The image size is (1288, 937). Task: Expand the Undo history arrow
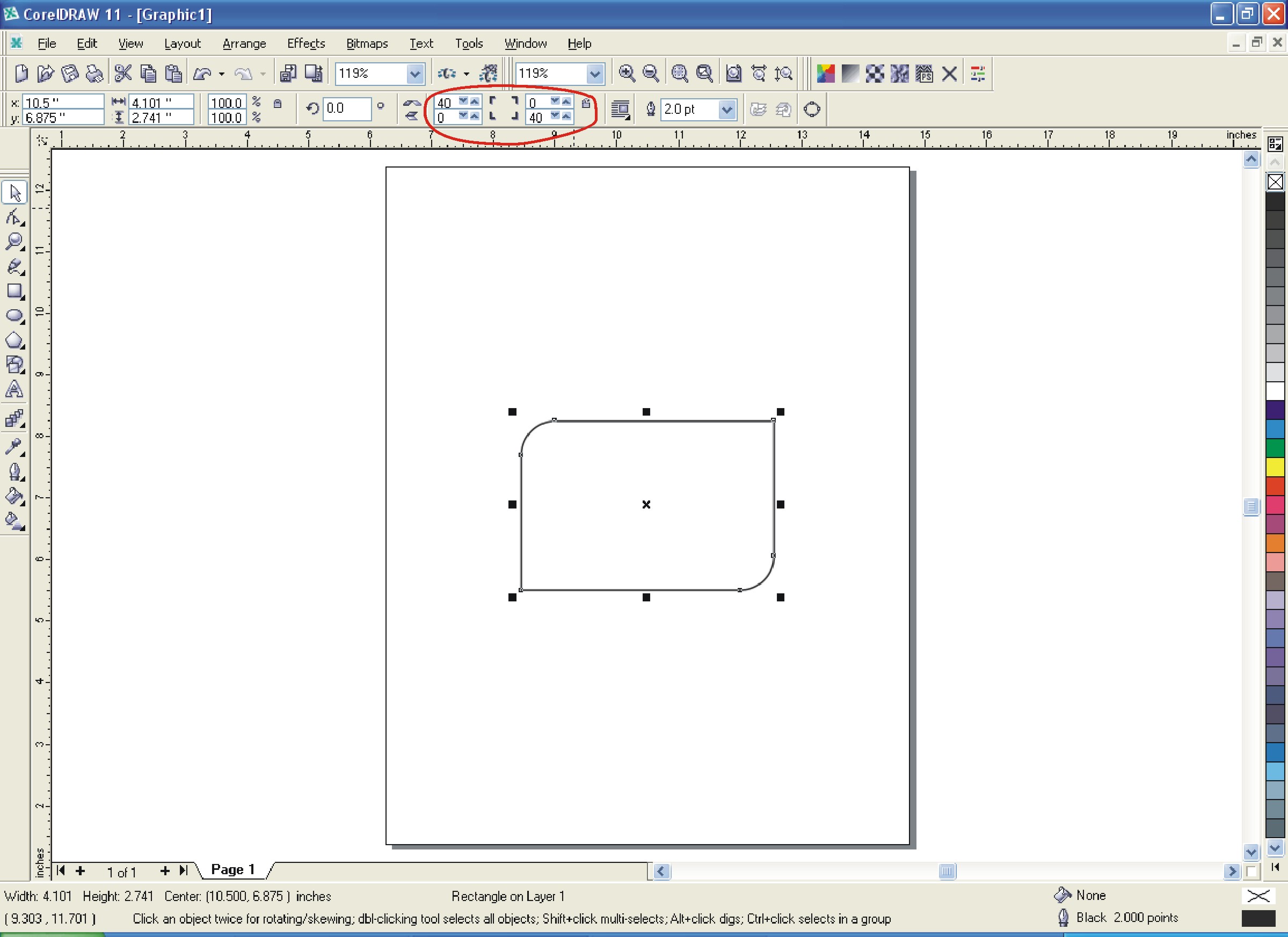click(x=222, y=74)
